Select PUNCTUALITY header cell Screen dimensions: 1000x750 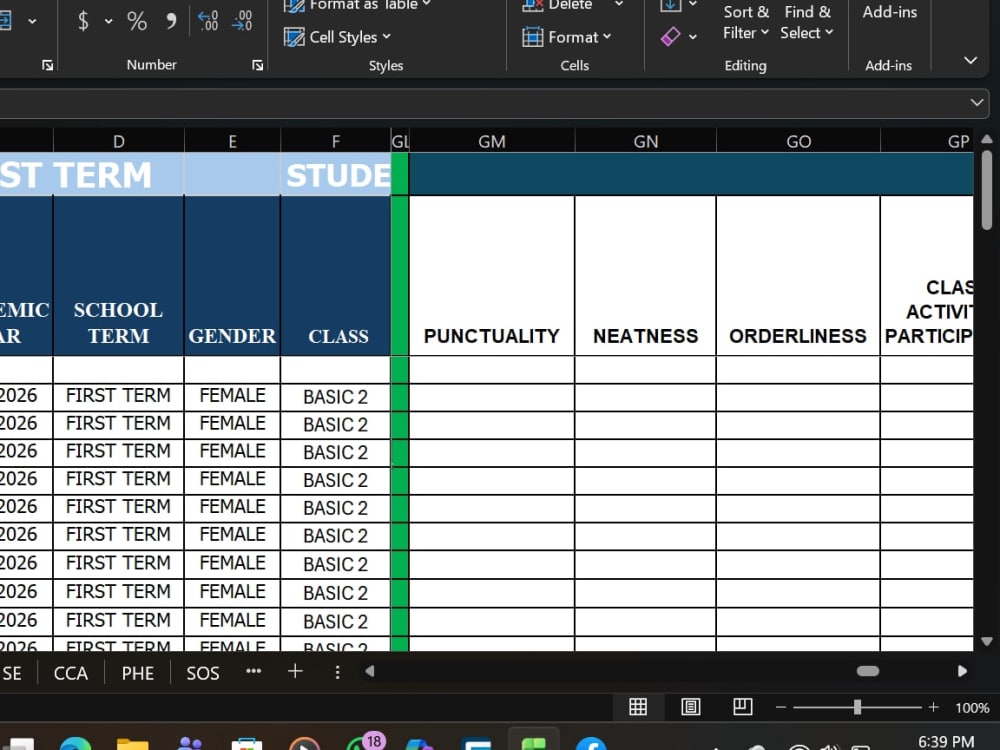coord(492,276)
